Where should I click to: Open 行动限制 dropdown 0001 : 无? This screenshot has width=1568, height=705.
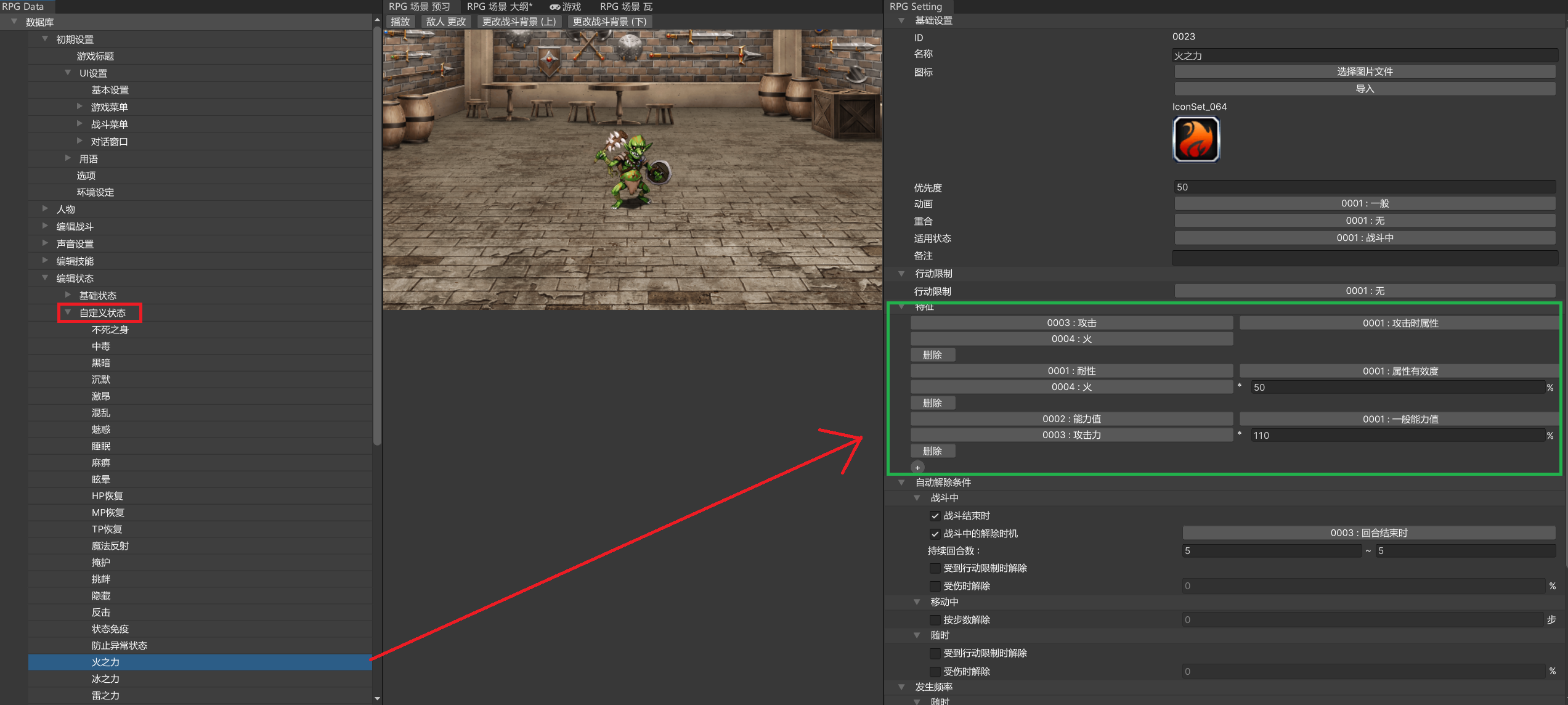point(1365,291)
